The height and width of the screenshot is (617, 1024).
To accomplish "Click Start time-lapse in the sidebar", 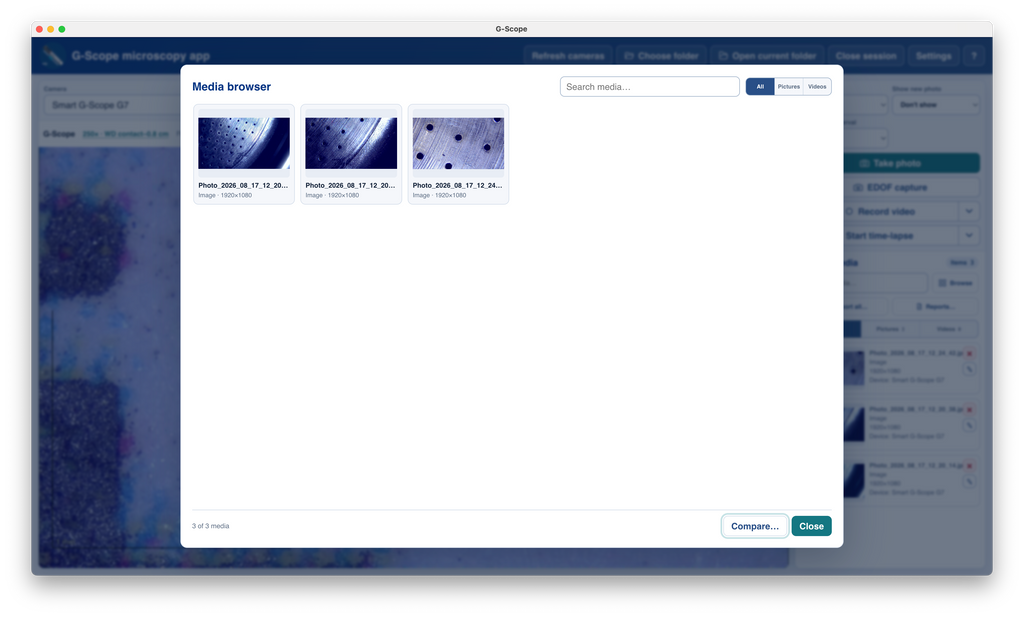I will click(x=901, y=236).
